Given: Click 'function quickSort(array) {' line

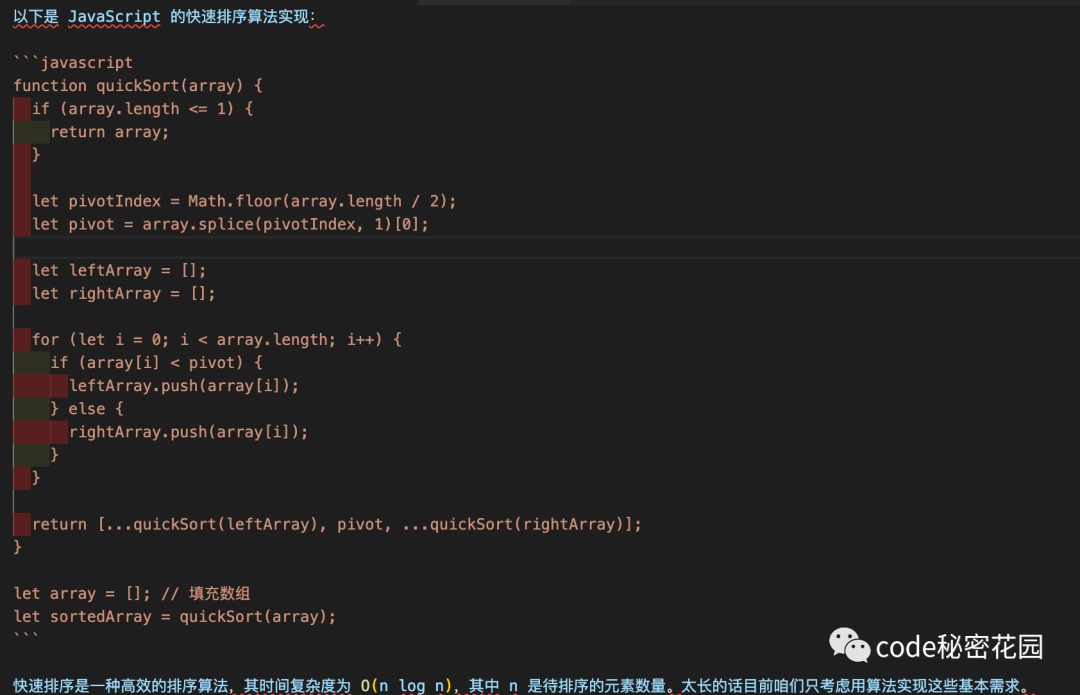Looking at the screenshot, I should click(138, 85).
